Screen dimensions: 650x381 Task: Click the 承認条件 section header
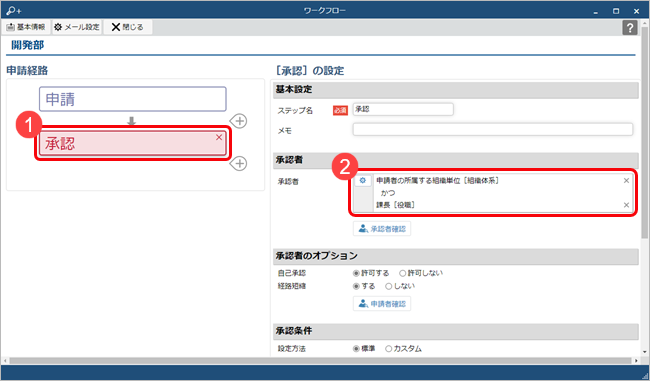(x=456, y=331)
